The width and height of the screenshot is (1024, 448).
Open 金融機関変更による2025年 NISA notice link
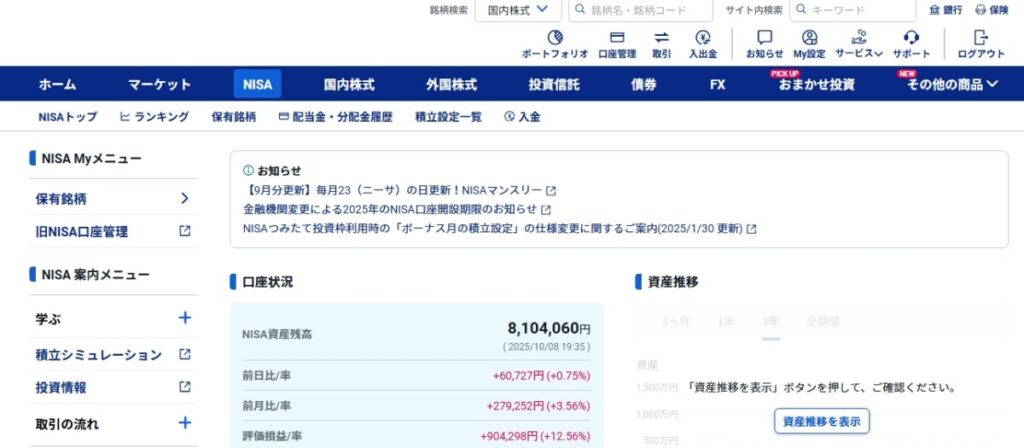(390, 210)
